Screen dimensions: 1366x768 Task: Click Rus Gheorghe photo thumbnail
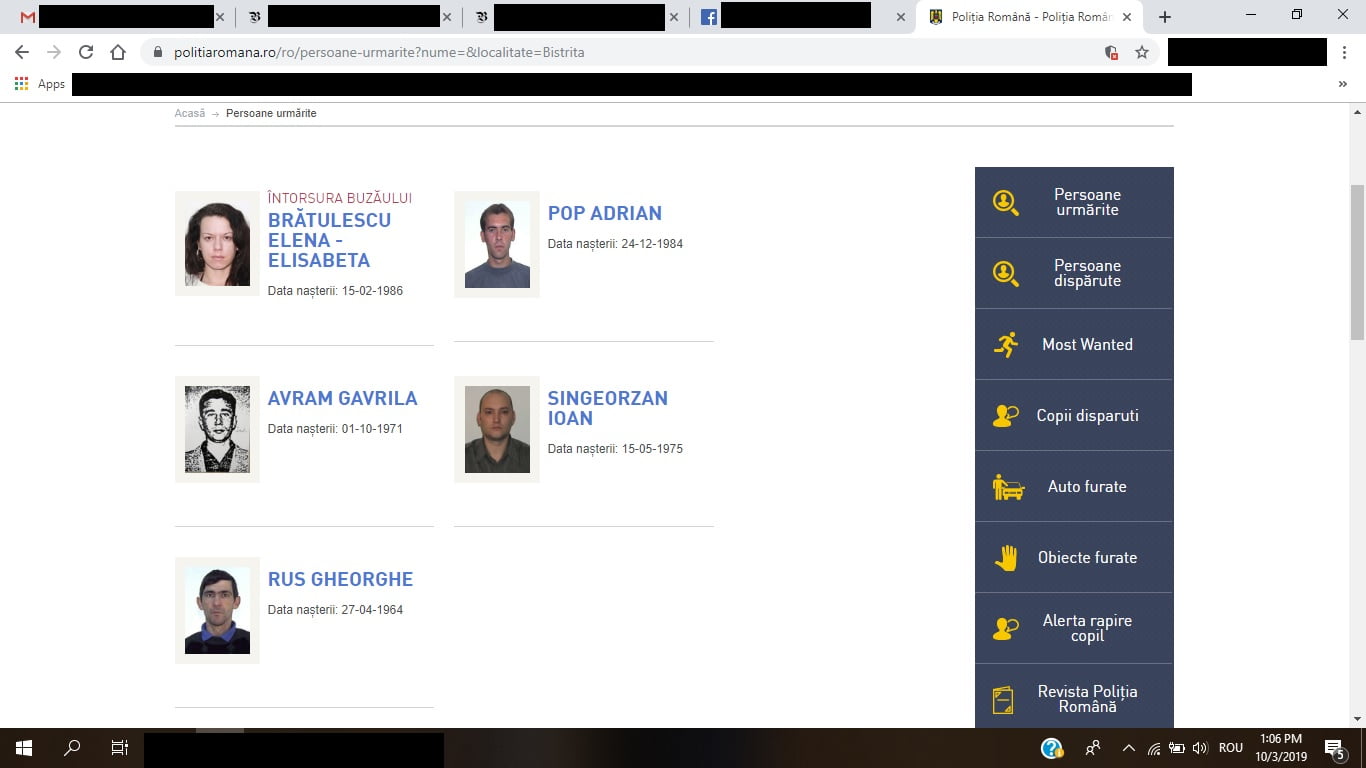(217, 610)
